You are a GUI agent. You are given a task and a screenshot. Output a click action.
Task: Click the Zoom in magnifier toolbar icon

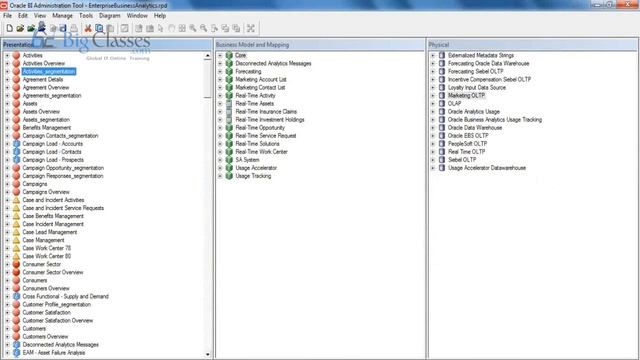[193, 28]
